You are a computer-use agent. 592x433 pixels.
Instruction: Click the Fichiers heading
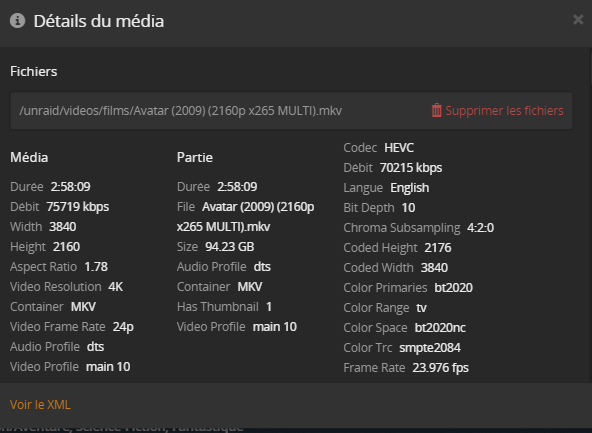pyautogui.click(x=34, y=71)
